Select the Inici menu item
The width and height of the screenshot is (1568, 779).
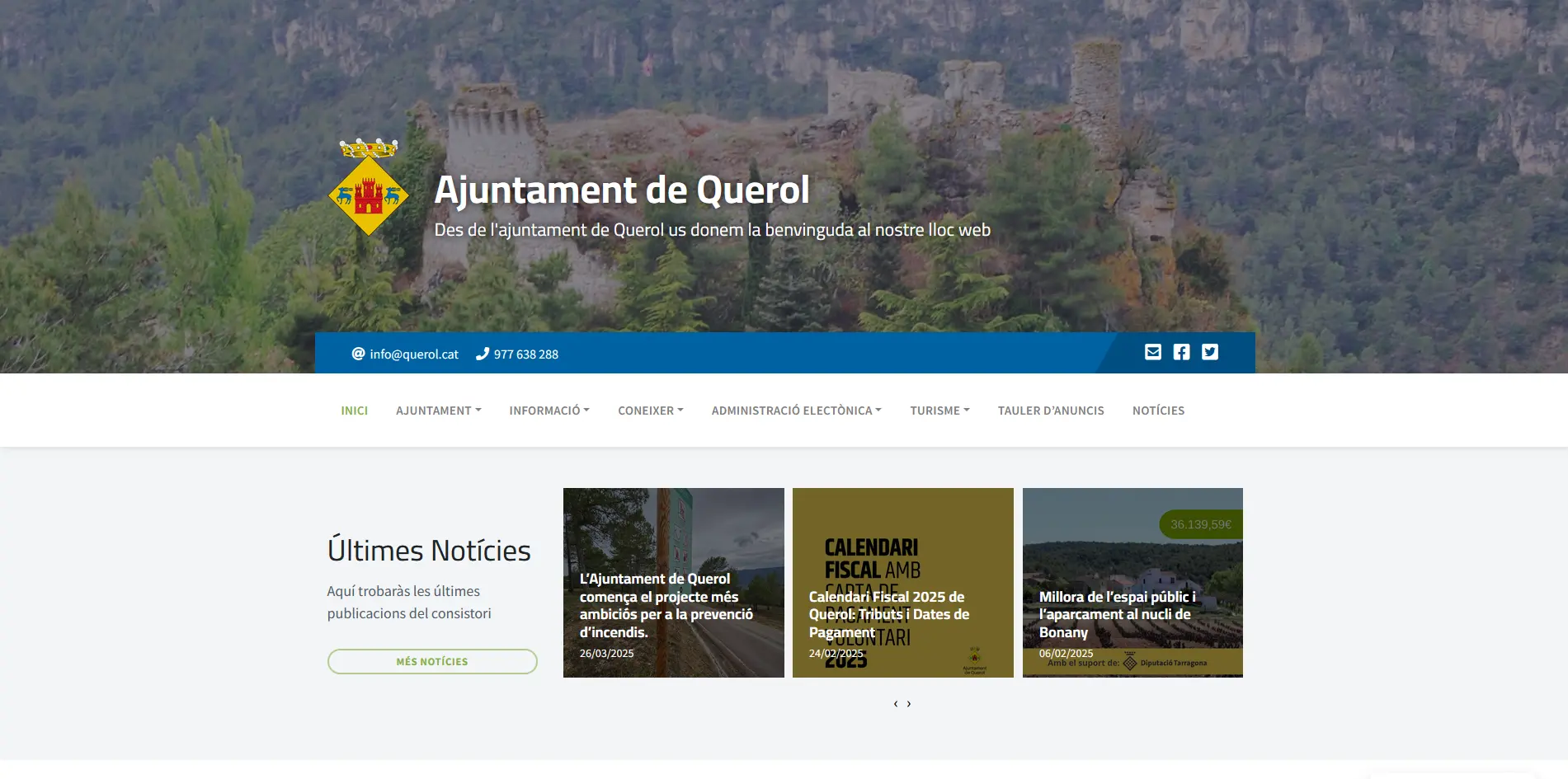pos(354,411)
